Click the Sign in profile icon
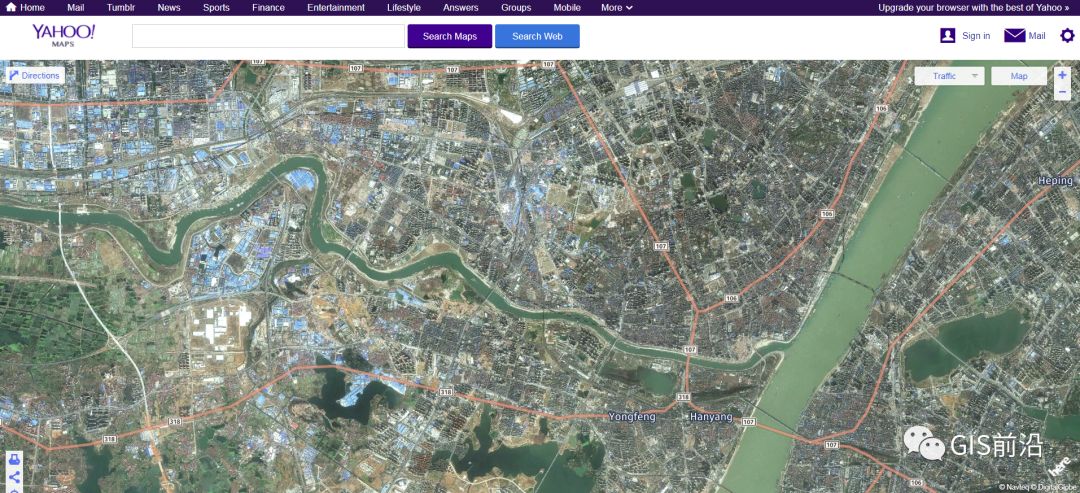Screen dimensions: 1080x493 (948, 36)
